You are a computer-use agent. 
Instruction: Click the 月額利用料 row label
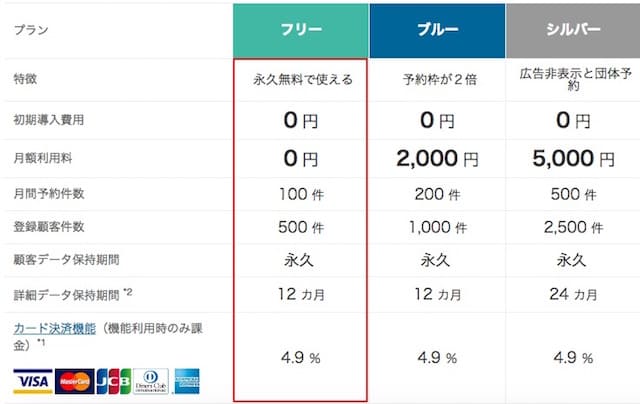[43, 158]
